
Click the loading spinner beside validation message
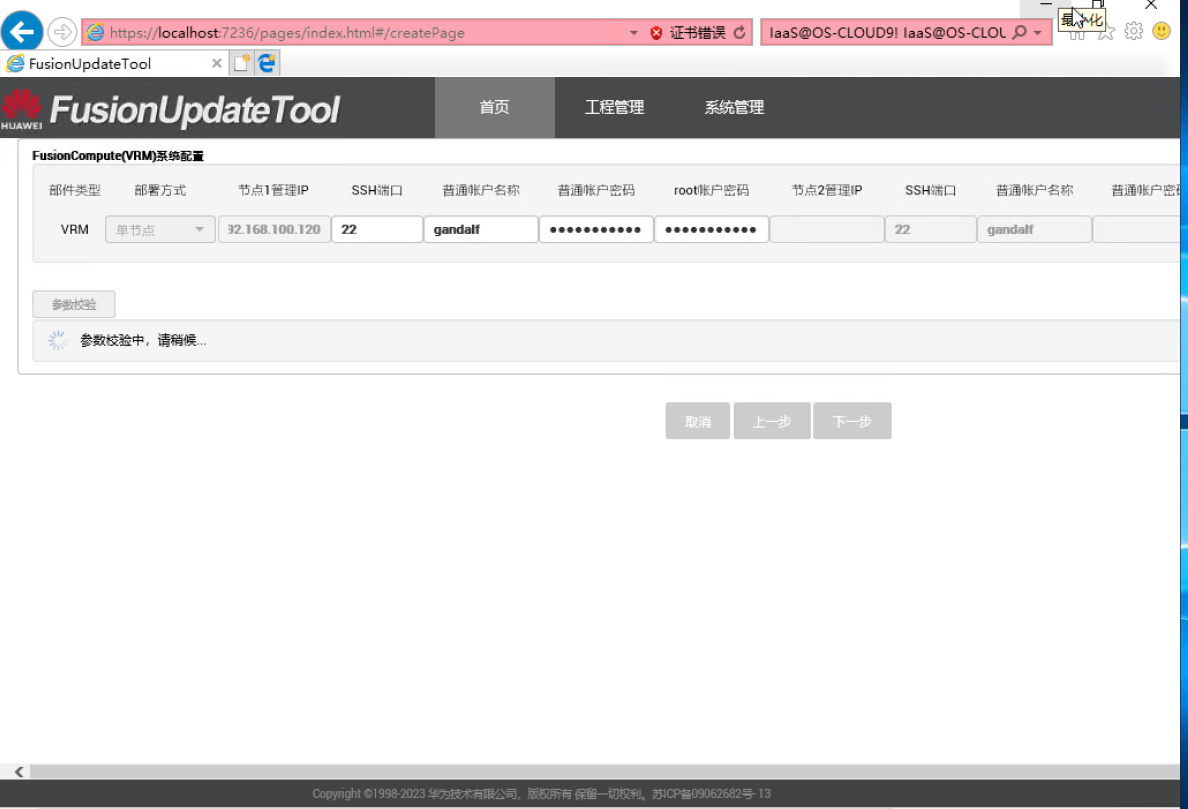(58, 340)
